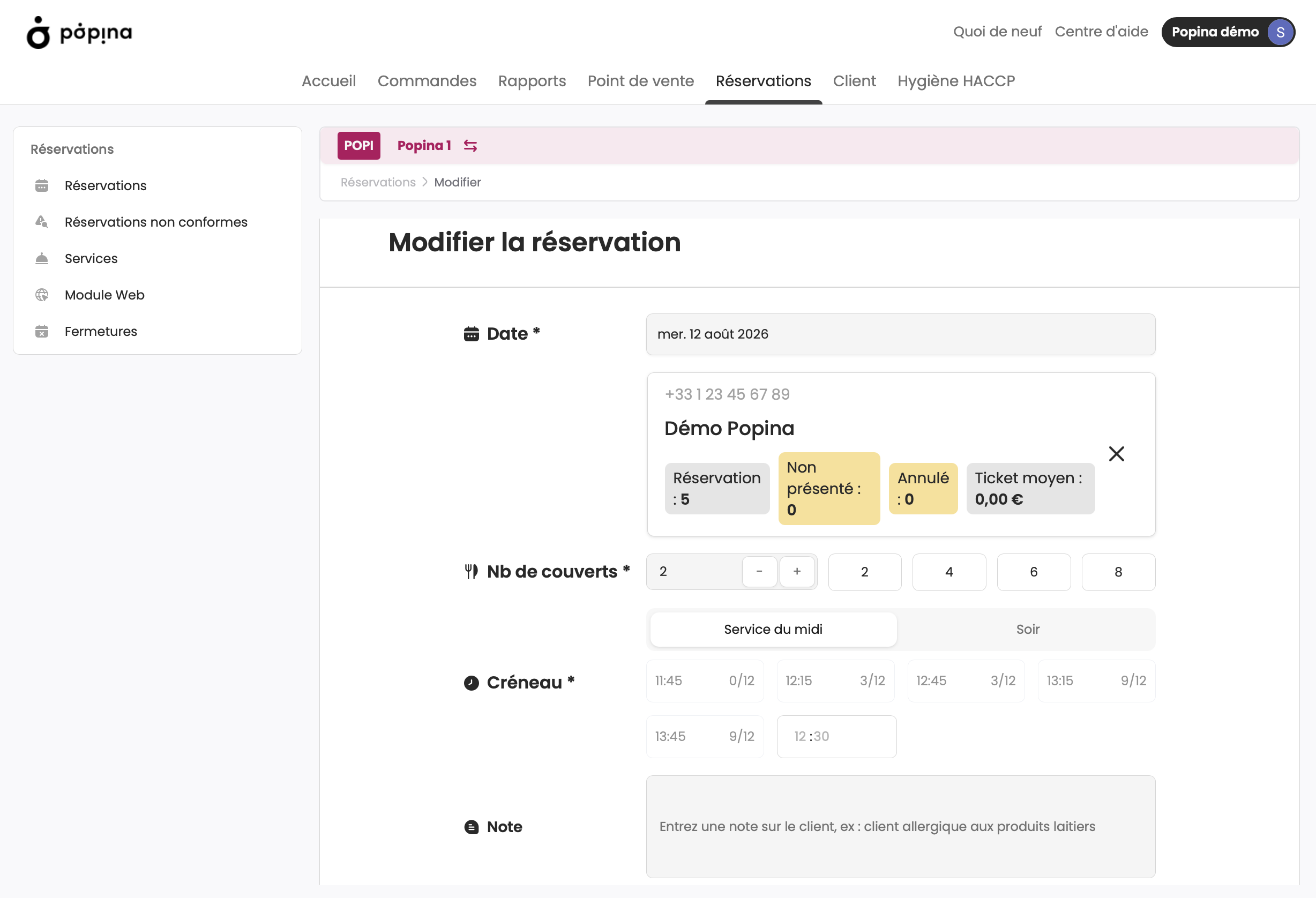Viewport: 1316px width, 898px height.
Task: Select the Réservations top tab
Action: click(x=764, y=81)
